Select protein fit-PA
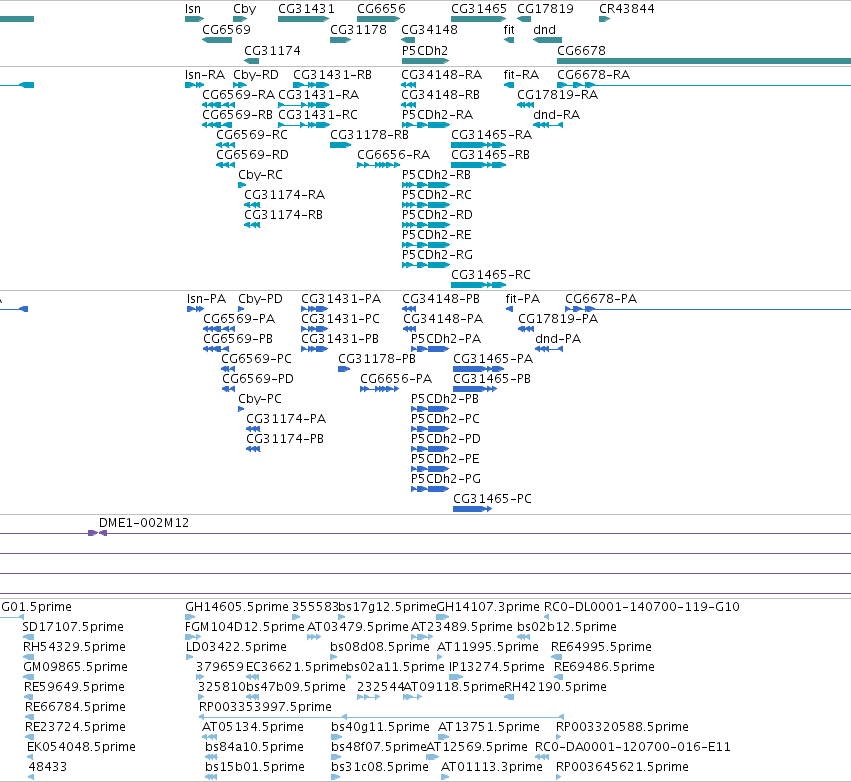The height and width of the screenshot is (782, 851). 523,299
